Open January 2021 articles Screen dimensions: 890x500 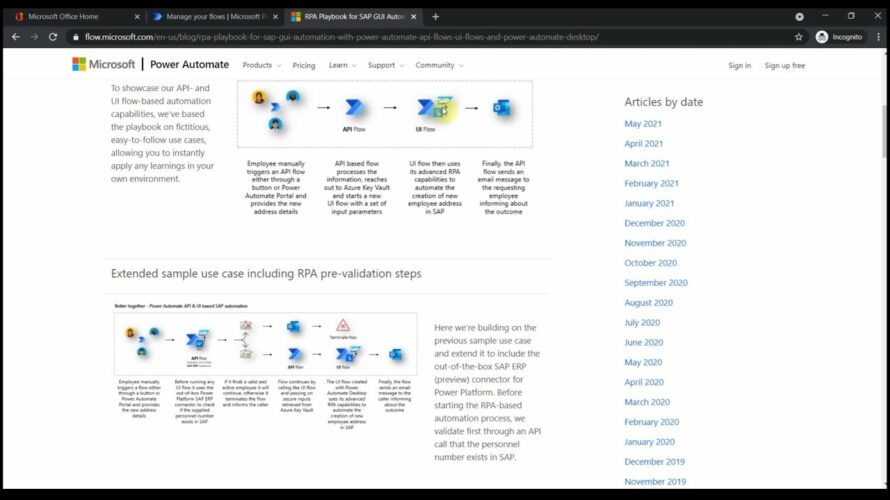point(649,203)
